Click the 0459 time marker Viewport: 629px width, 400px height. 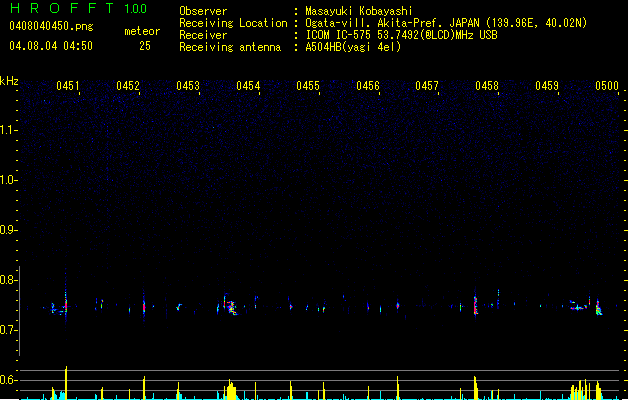click(x=547, y=86)
